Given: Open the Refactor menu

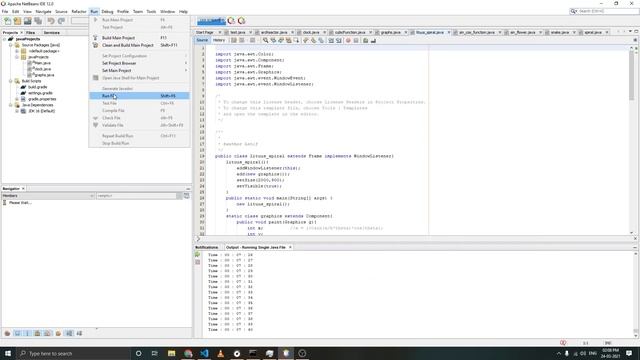Looking at the screenshot, I should point(79,11).
